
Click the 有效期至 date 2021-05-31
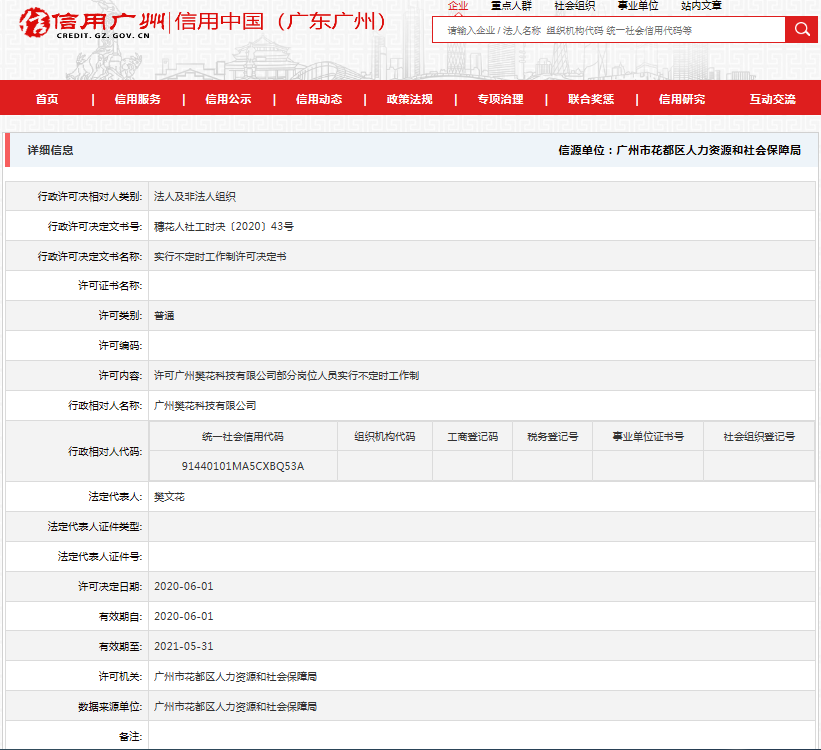point(184,646)
